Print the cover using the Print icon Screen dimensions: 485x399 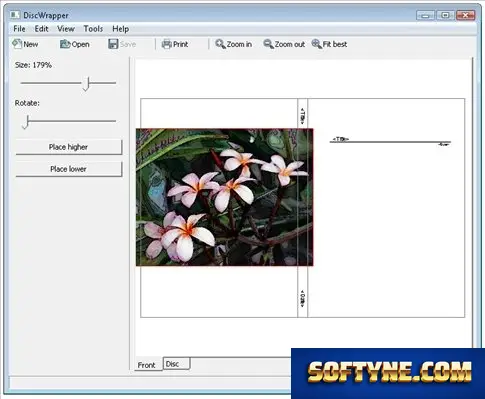coord(166,44)
